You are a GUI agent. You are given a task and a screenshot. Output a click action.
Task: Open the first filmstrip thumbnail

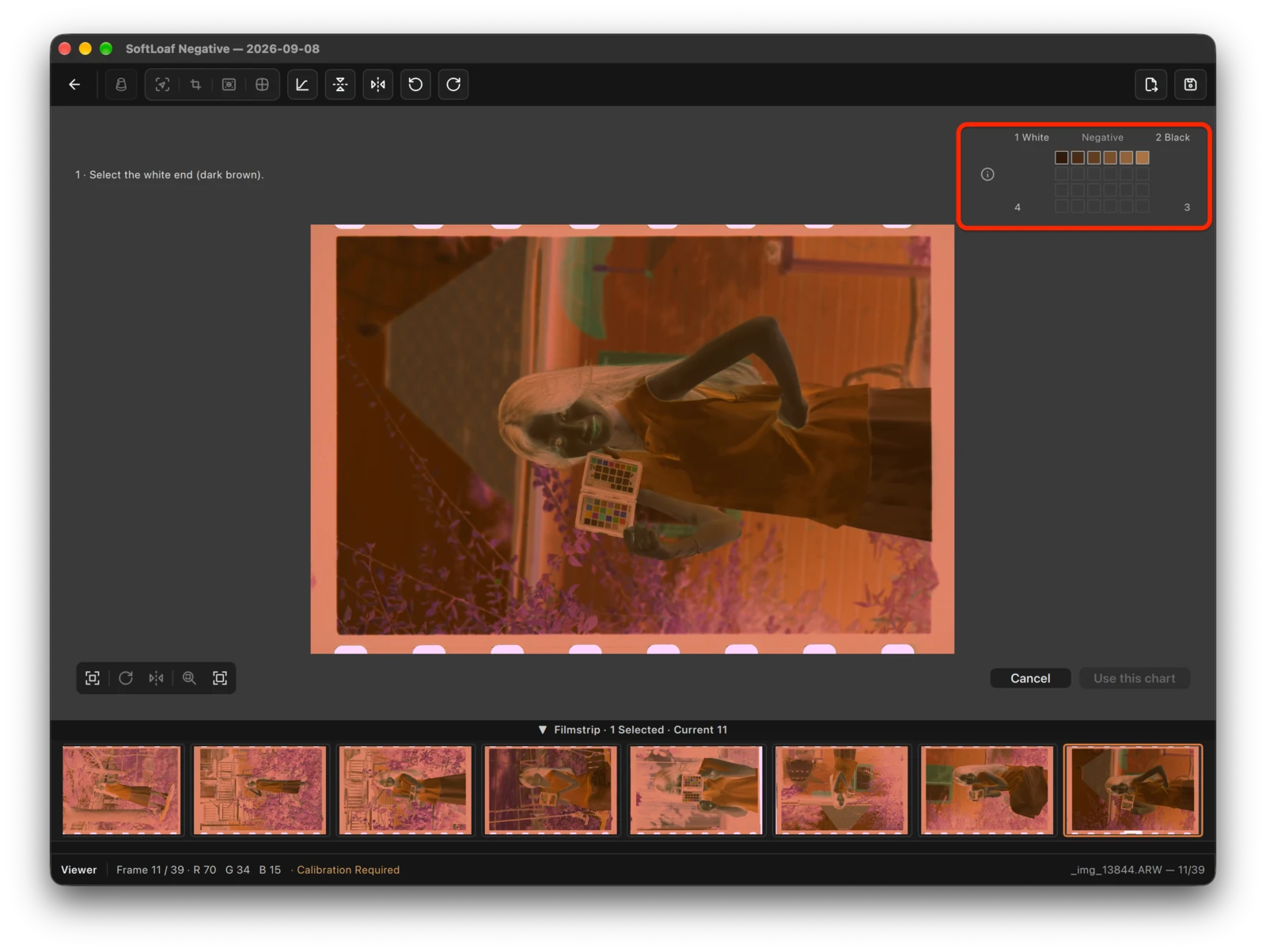[x=122, y=790]
